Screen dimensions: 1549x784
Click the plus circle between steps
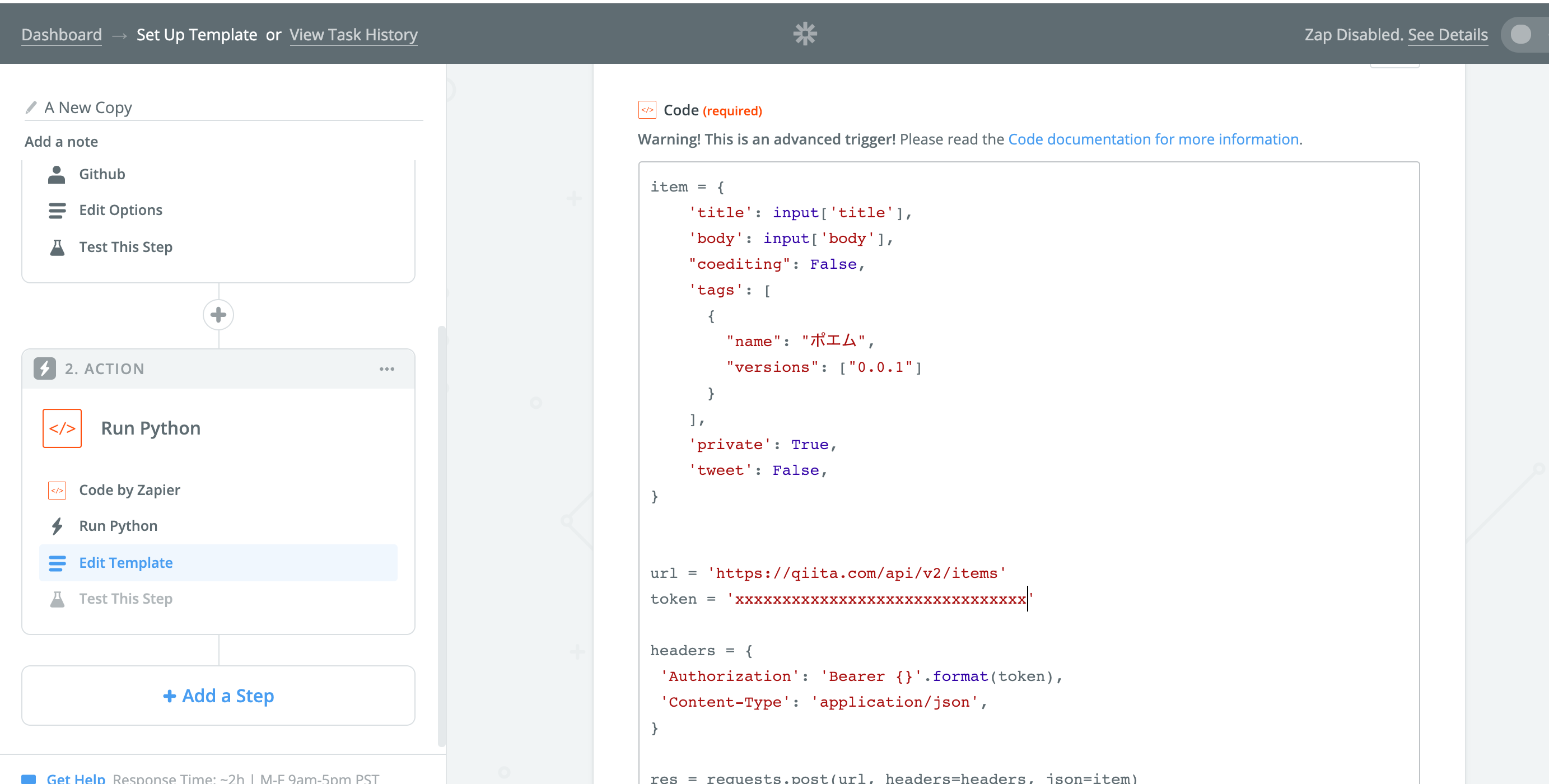pyautogui.click(x=218, y=315)
